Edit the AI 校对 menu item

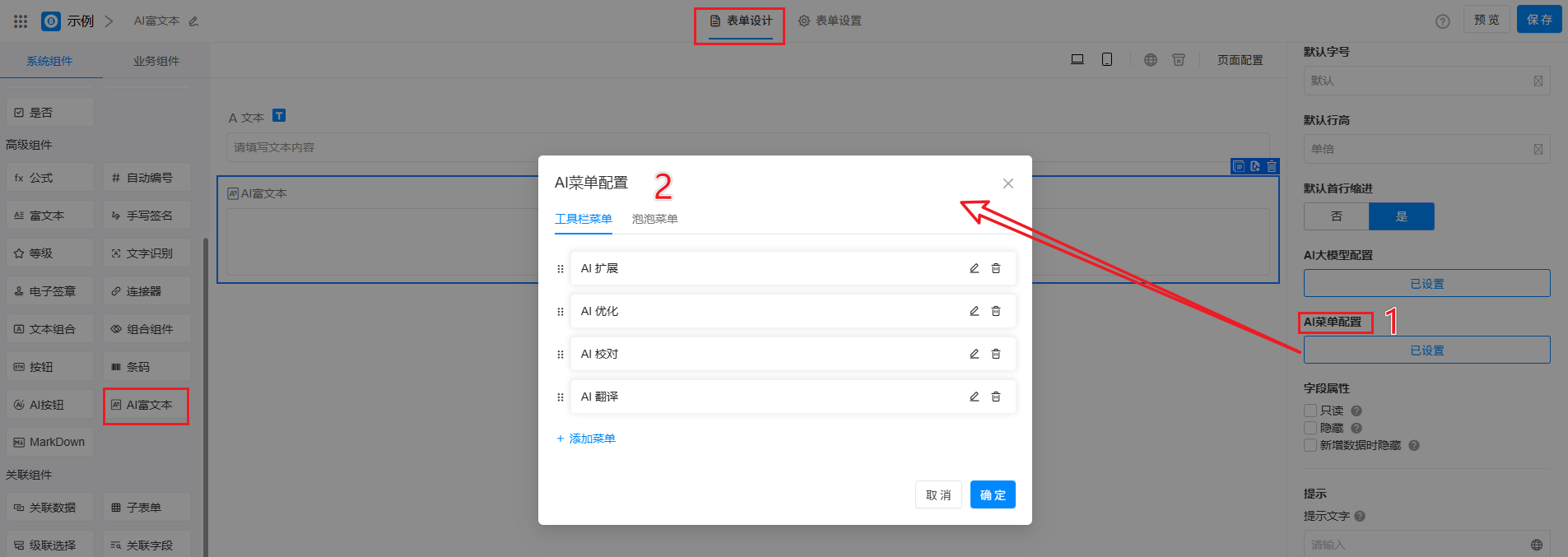click(x=974, y=354)
